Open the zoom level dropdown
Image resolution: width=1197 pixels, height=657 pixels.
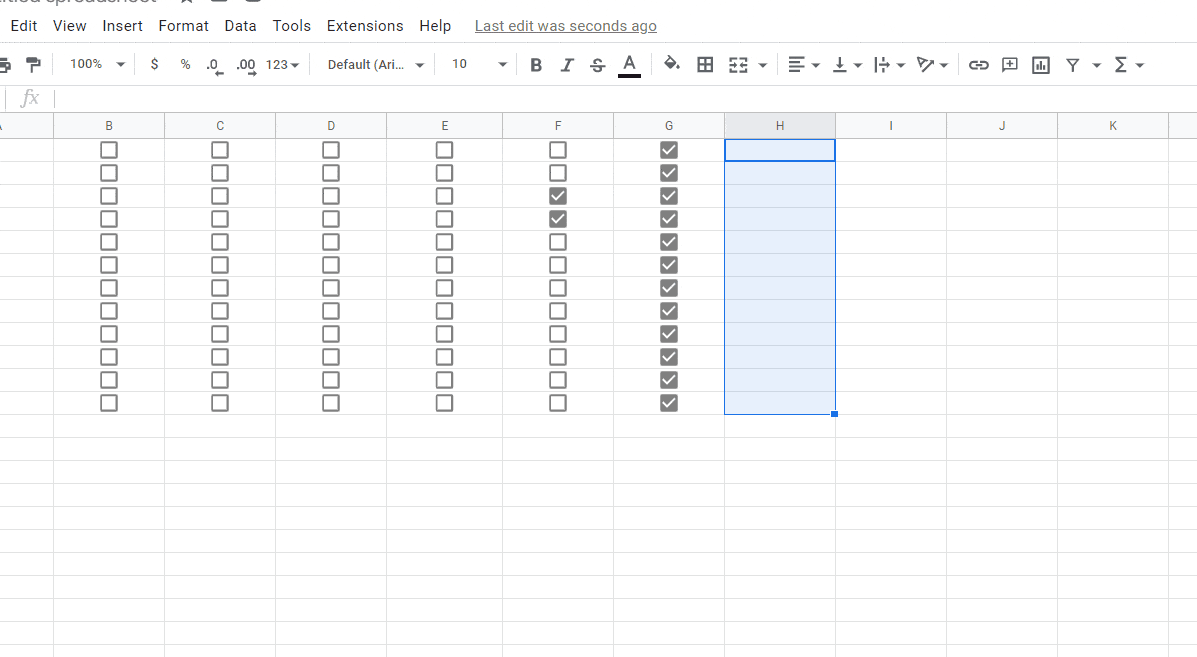[x=95, y=64]
